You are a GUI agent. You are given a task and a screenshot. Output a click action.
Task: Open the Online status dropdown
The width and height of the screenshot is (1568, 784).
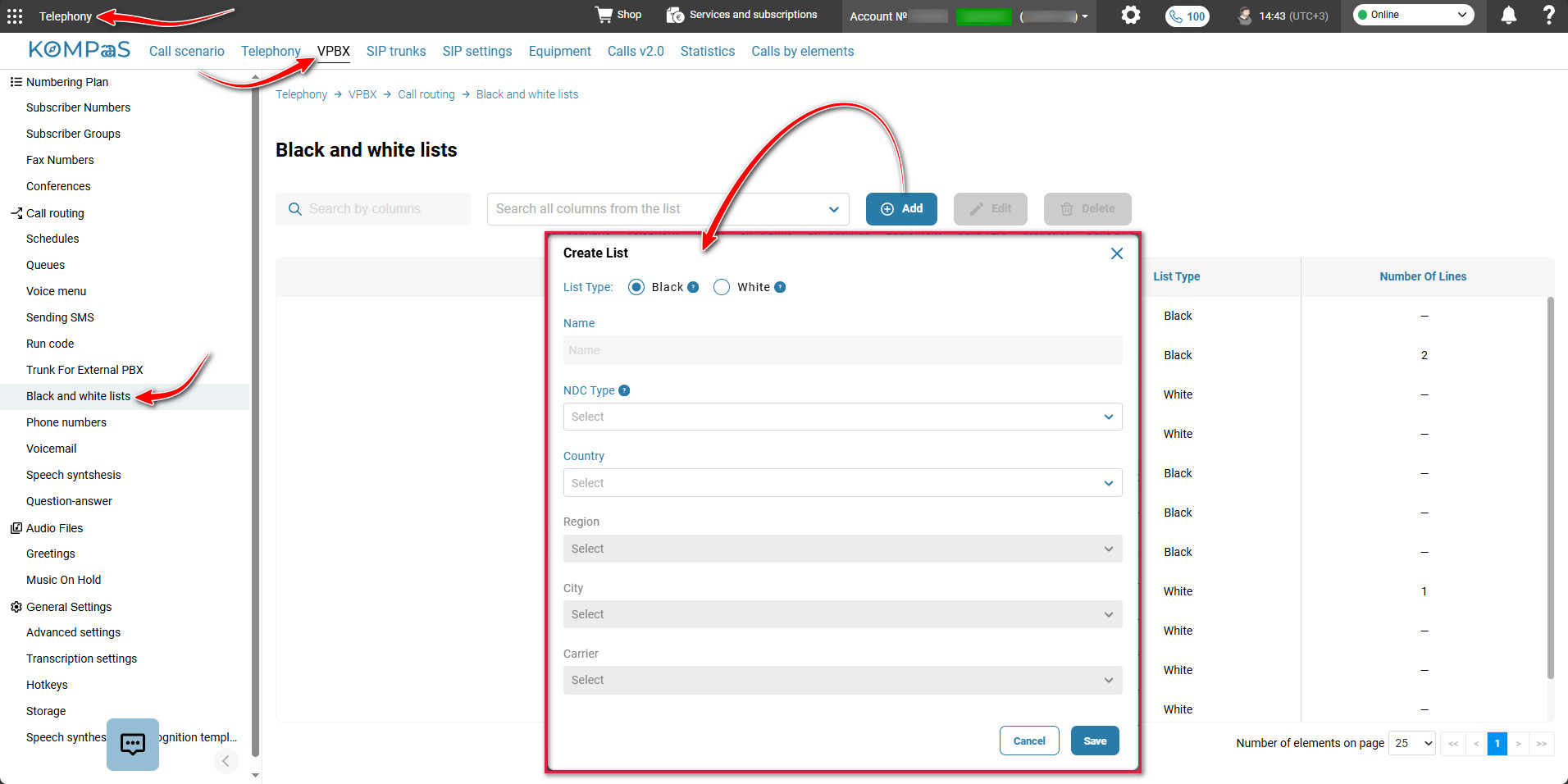tap(1413, 15)
